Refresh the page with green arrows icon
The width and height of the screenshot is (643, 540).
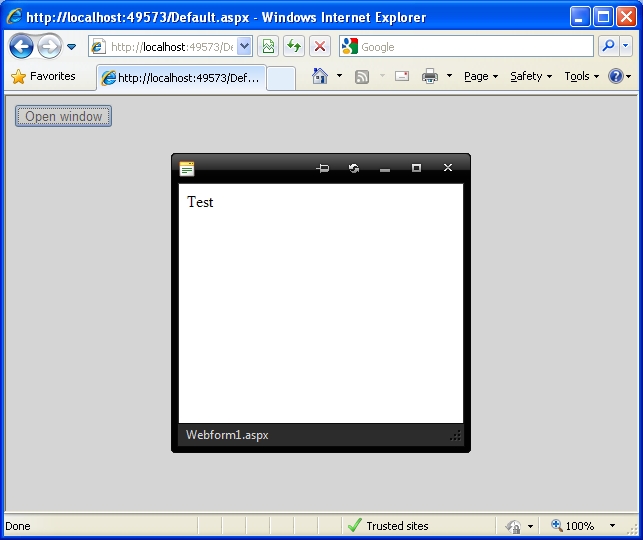(294, 46)
